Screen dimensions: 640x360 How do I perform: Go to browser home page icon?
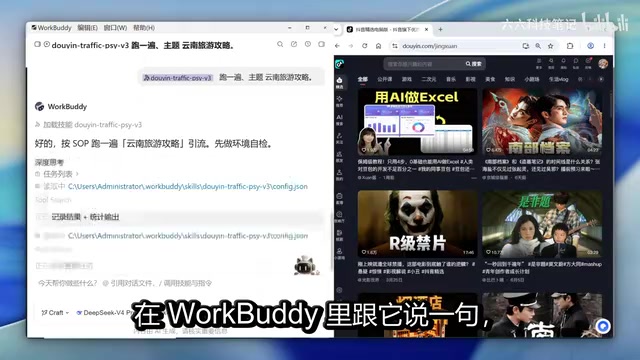coord(378,46)
